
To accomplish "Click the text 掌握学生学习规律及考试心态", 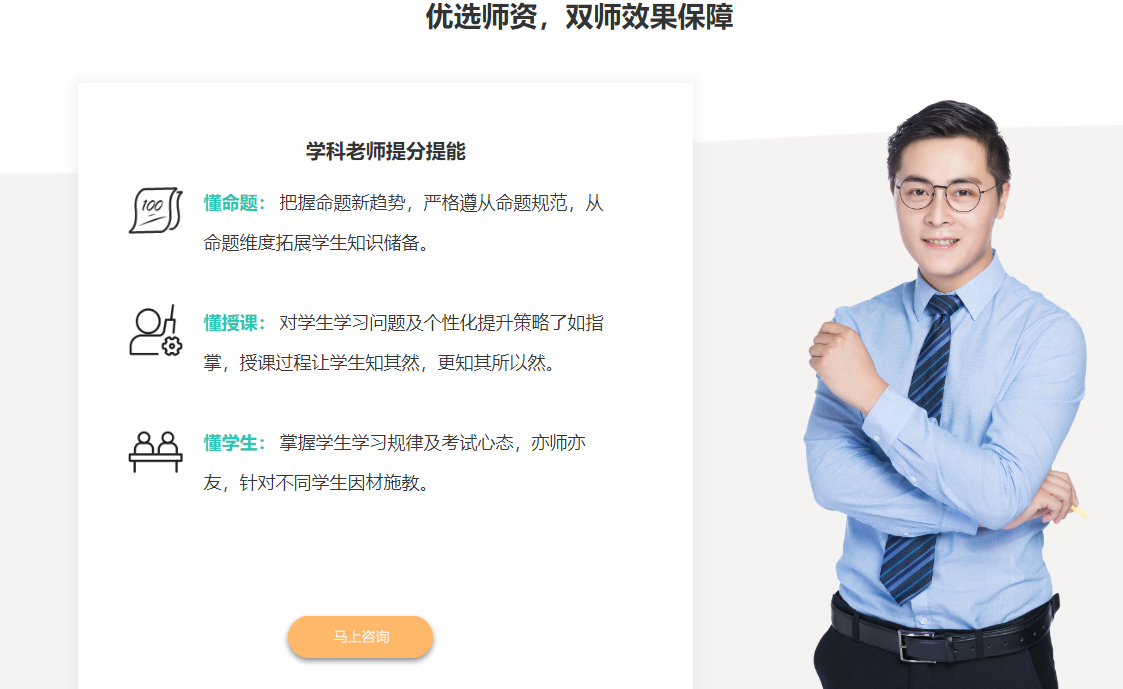I will tap(396, 443).
